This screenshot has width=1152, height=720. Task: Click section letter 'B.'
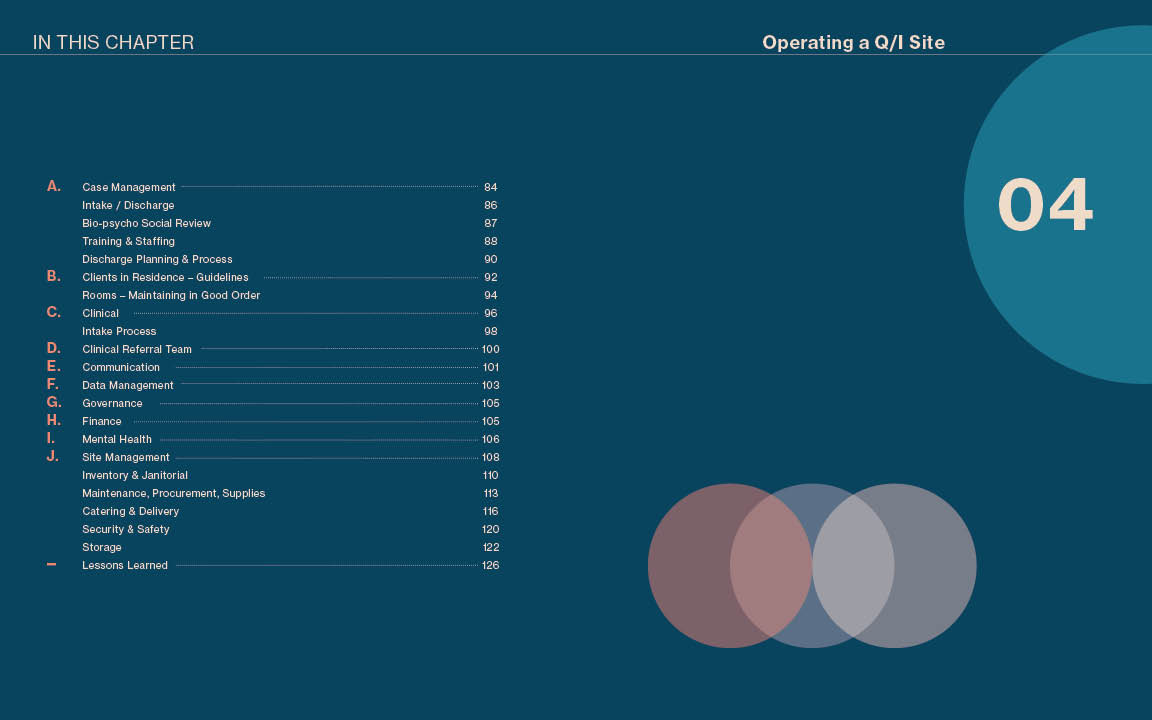click(54, 276)
